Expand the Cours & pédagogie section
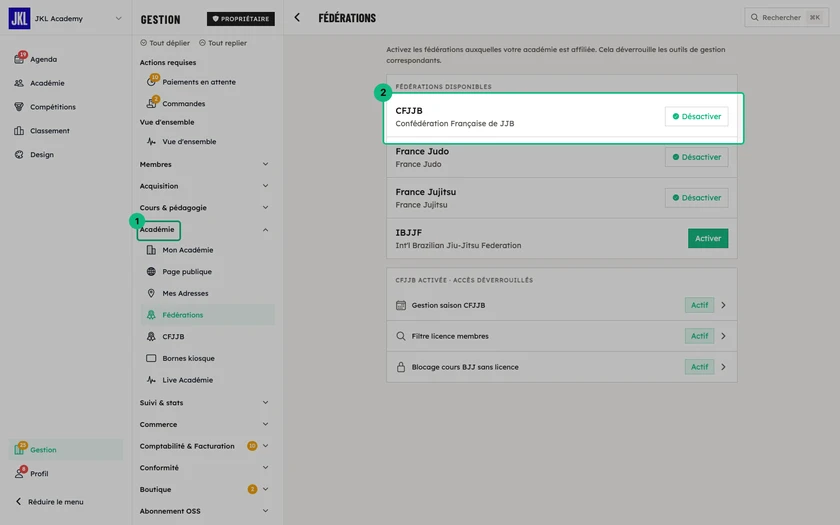The image size is (840, 525). (x=265, y=207)
